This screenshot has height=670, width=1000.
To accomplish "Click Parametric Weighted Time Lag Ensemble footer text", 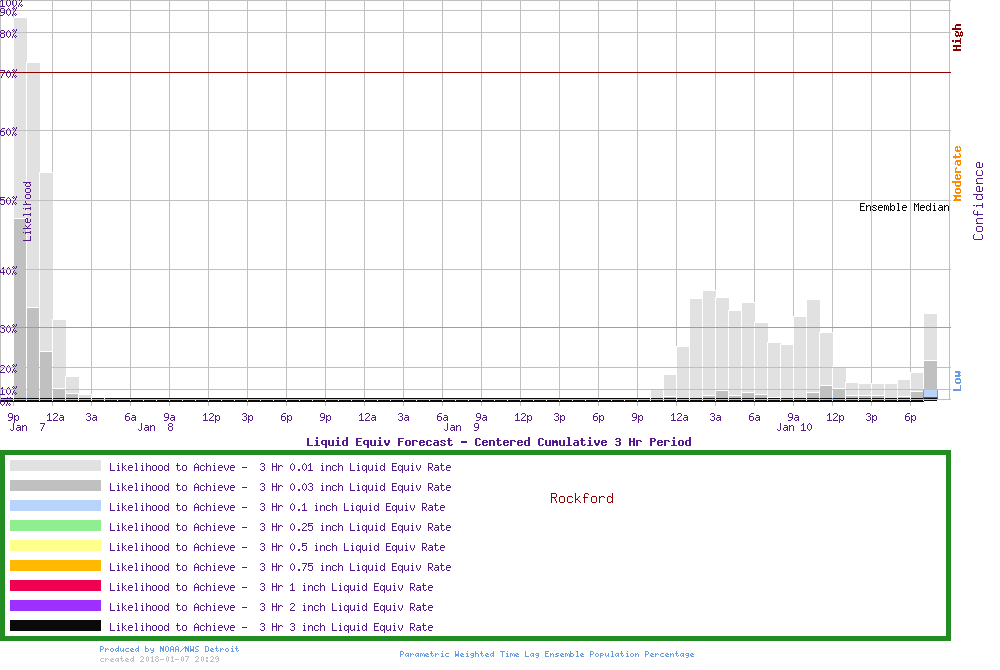I will point(546,654).
